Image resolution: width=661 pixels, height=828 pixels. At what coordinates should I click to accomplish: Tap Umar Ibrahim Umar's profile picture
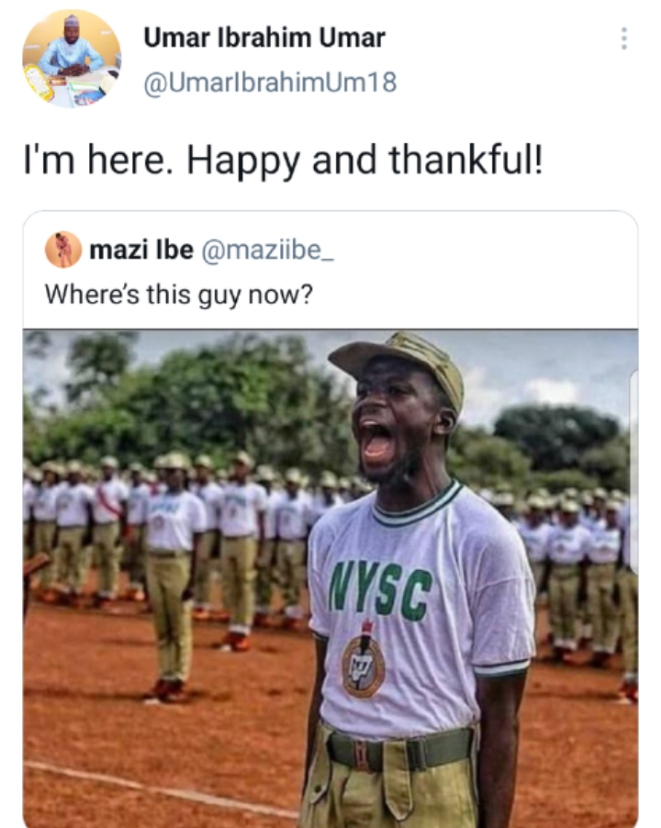click(71, 60)
